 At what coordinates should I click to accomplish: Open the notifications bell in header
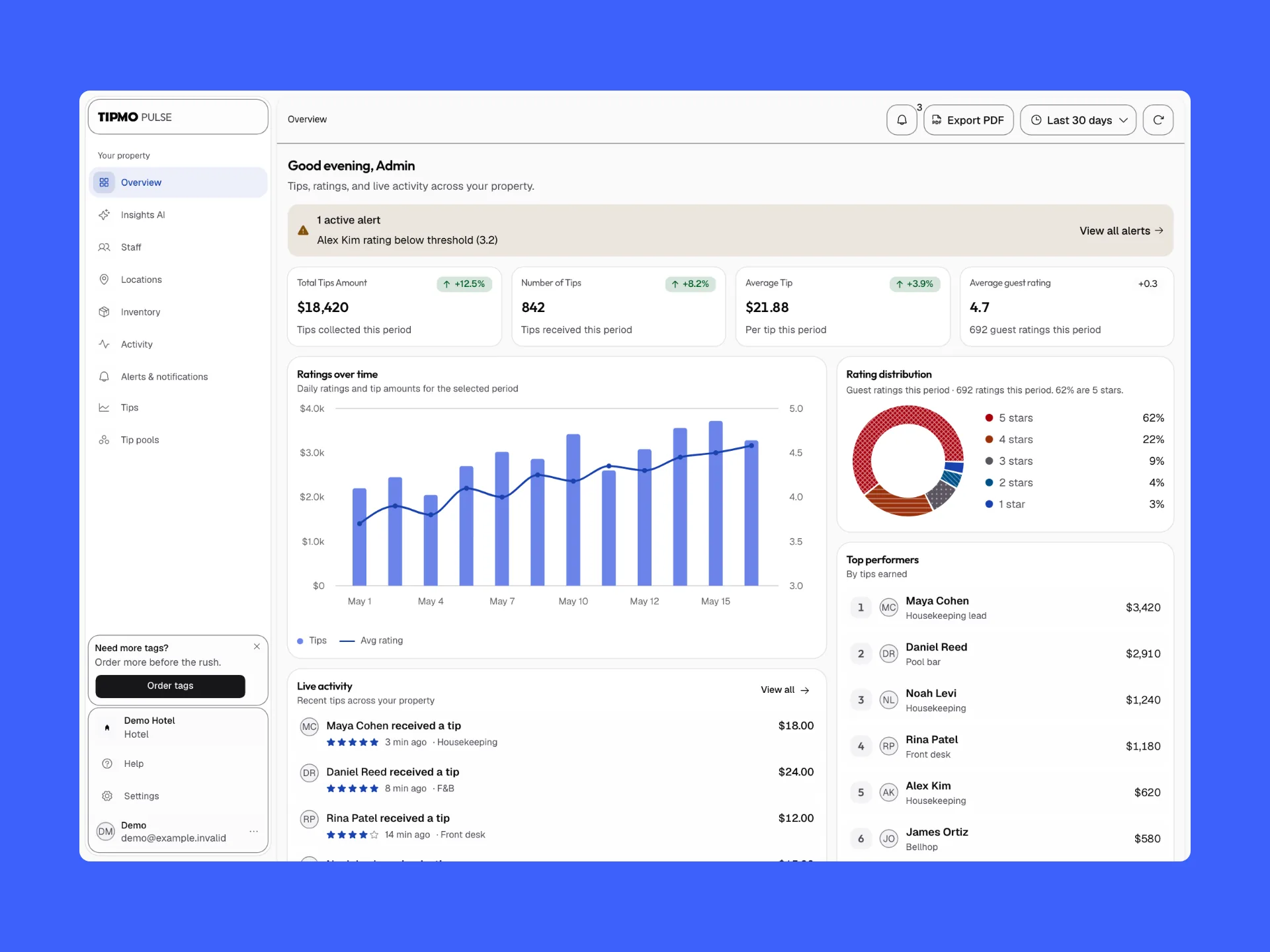902,120
